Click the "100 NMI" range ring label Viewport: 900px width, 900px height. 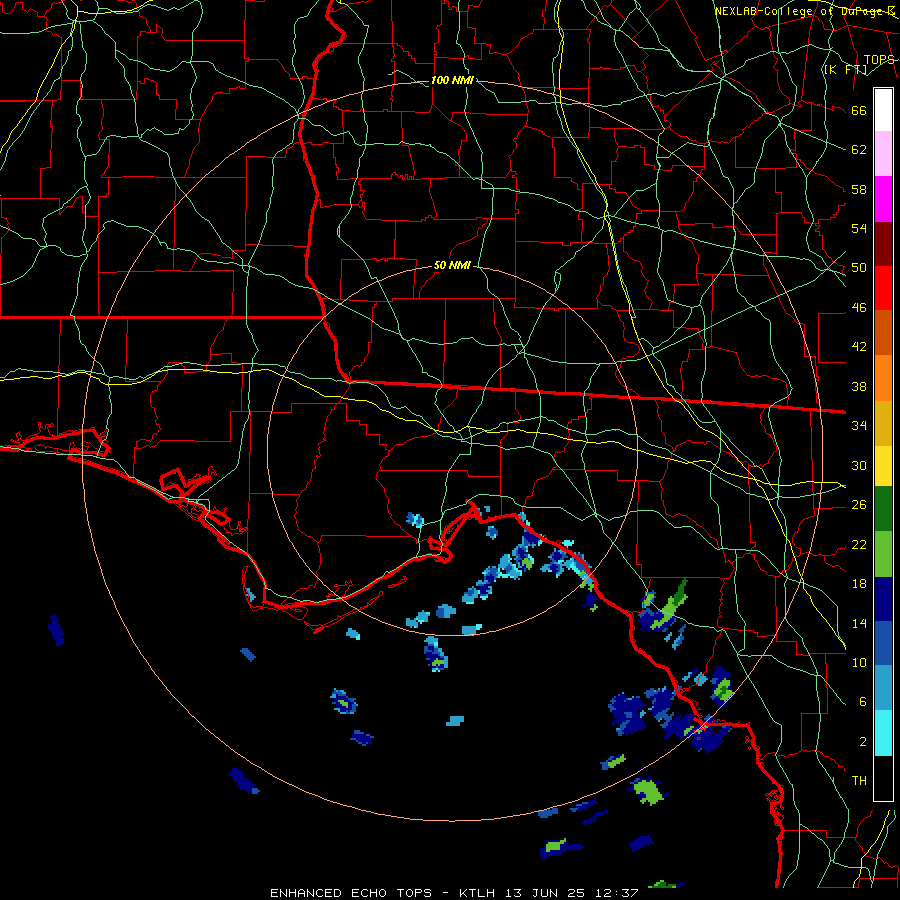pyautogui.click(x=452, y=80)
